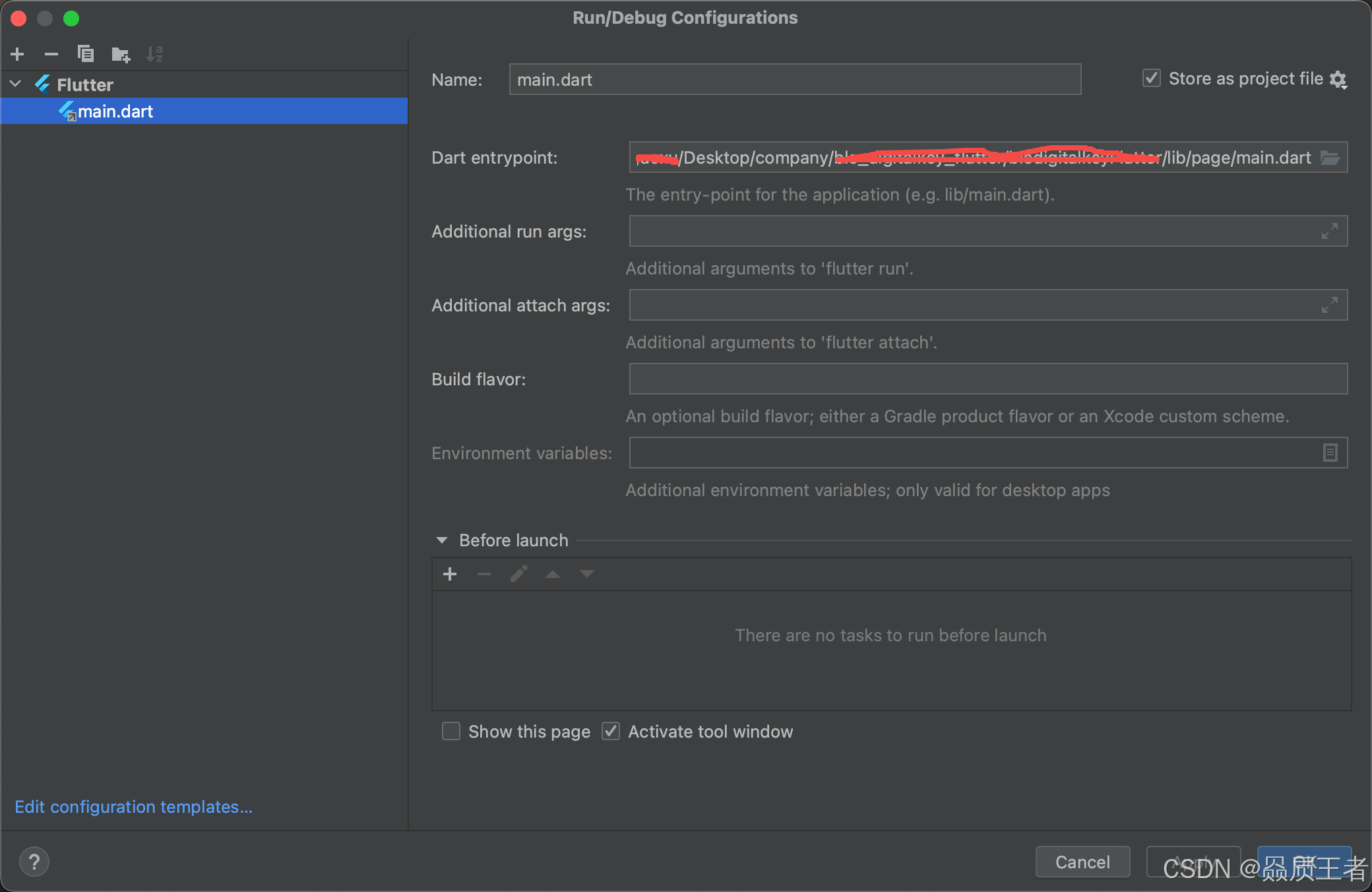Viewport: 1372px width, 892px height.
Task: Collapse the Before launch section
Action: pos(442,540)
